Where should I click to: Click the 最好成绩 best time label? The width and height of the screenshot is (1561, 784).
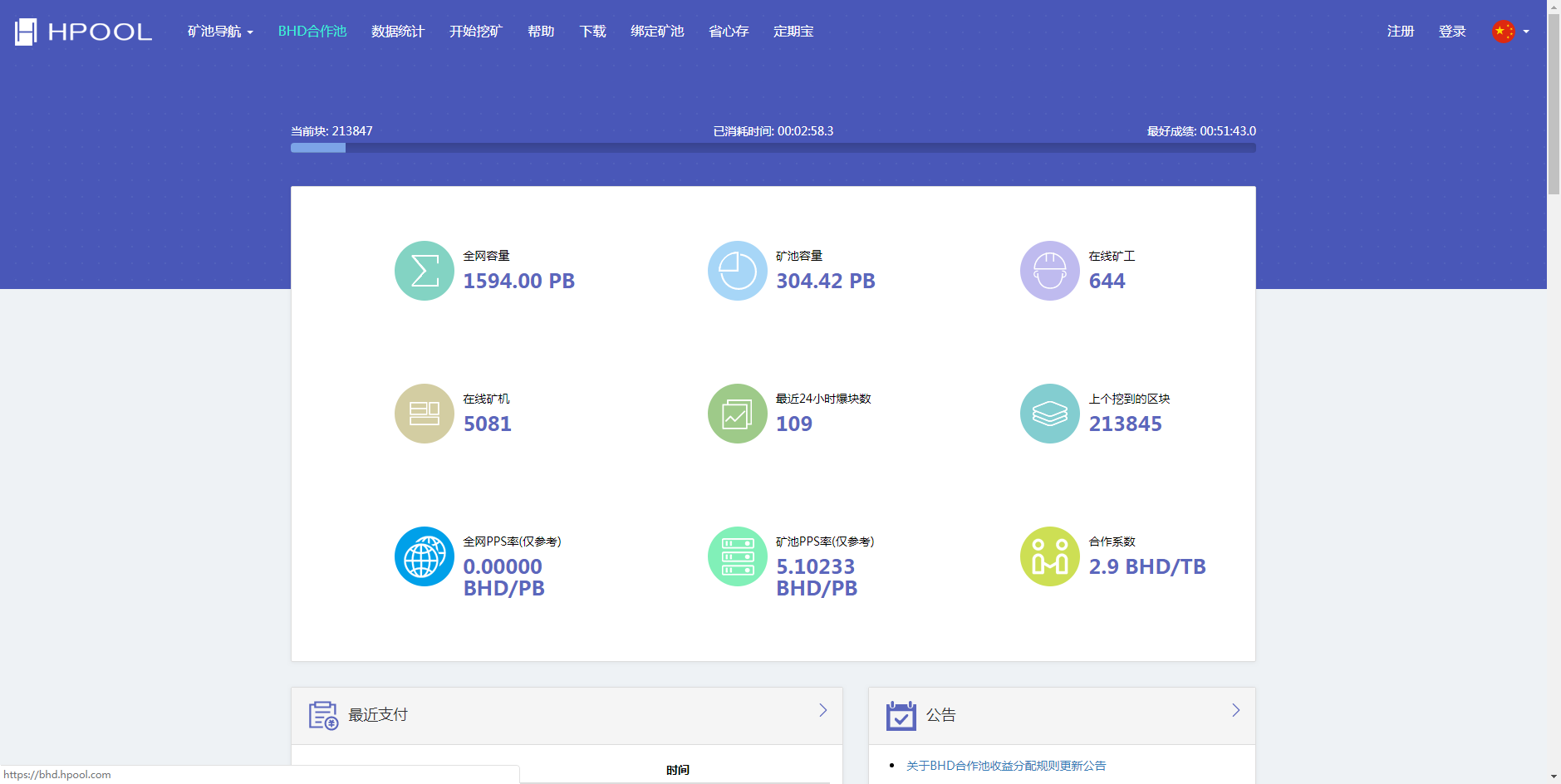tap(1201, 131)
